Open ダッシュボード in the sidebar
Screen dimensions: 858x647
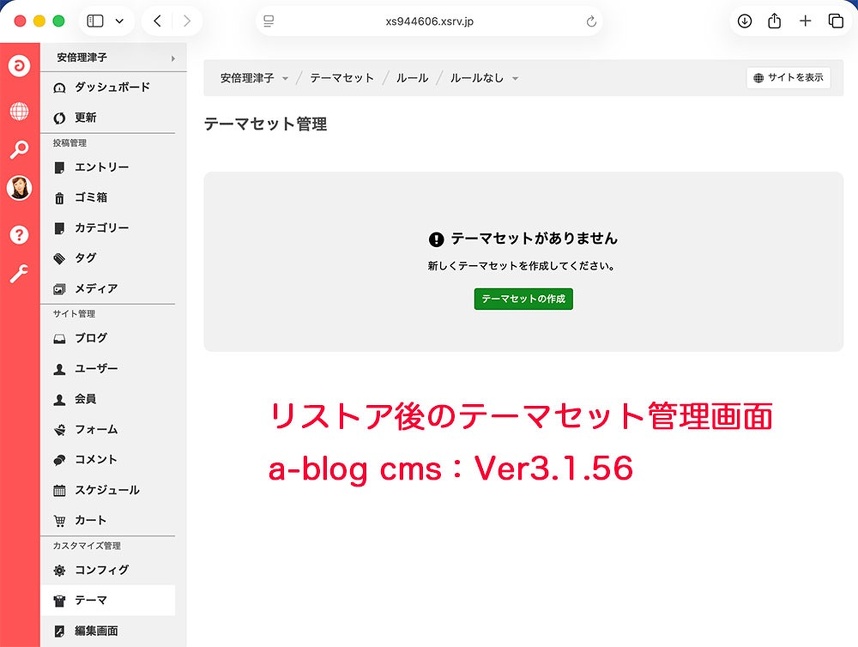coord(112,88)
